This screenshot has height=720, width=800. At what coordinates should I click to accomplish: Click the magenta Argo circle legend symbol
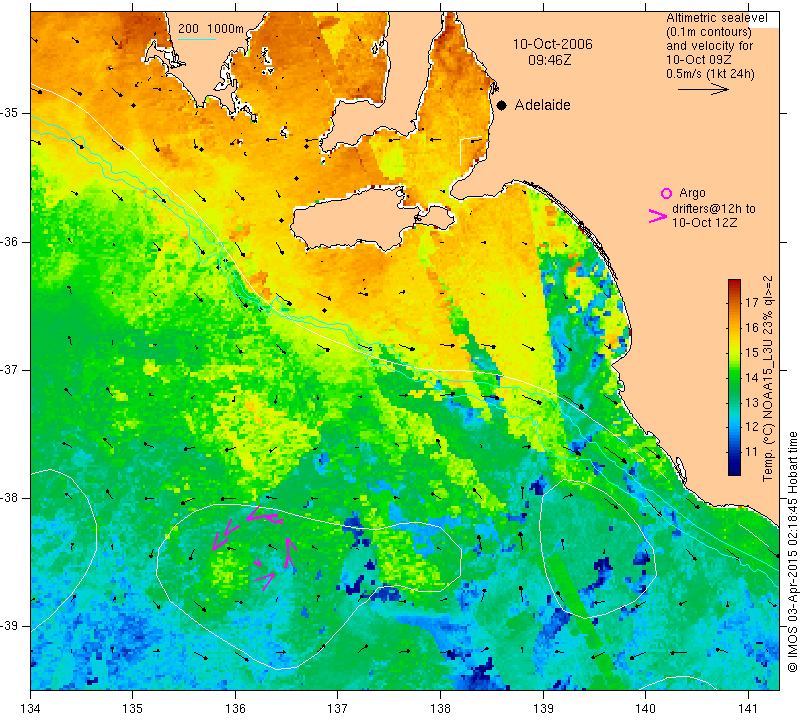pyautogui.click(x=666, y=193)
